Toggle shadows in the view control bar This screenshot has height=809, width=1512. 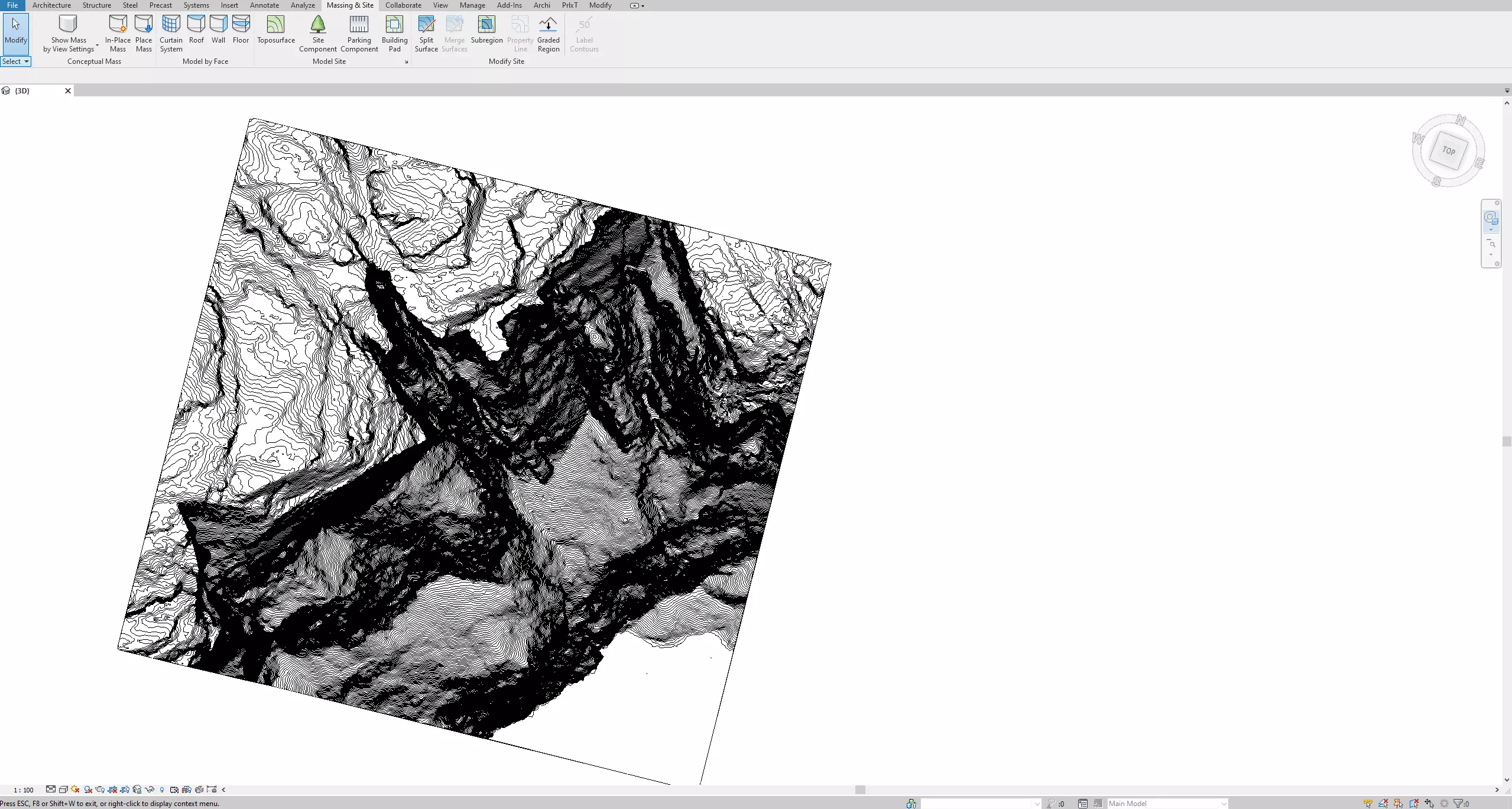88,789
